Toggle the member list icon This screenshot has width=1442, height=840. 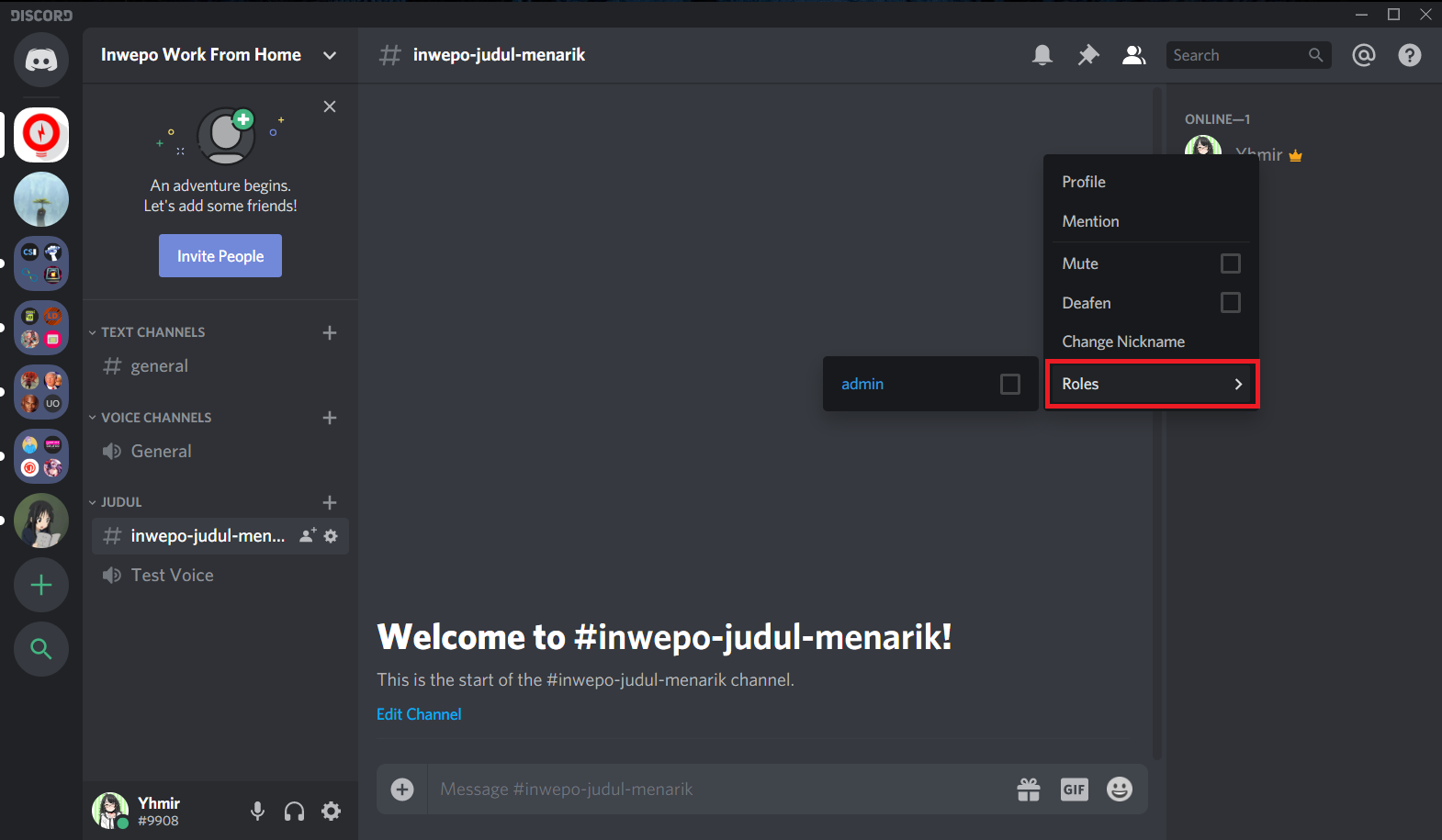click(x=1133, y=55)
